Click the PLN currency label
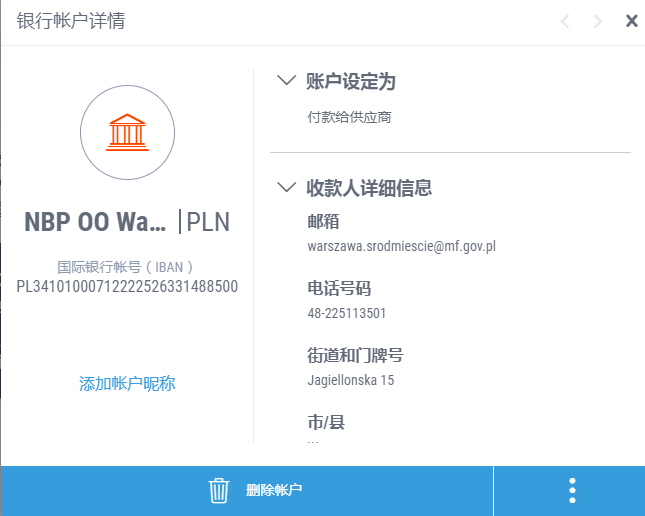The image size is (645, 516). (208, 221)
